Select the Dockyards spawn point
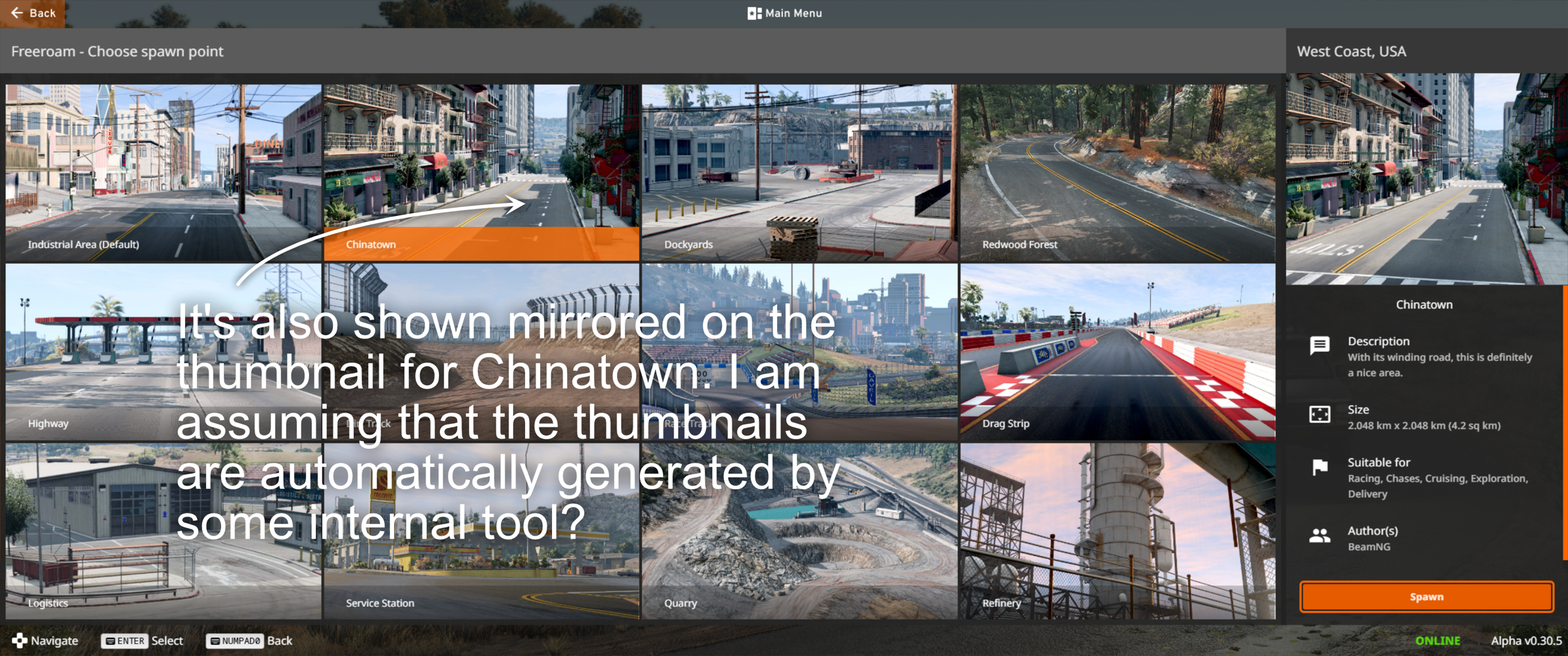 799,173
